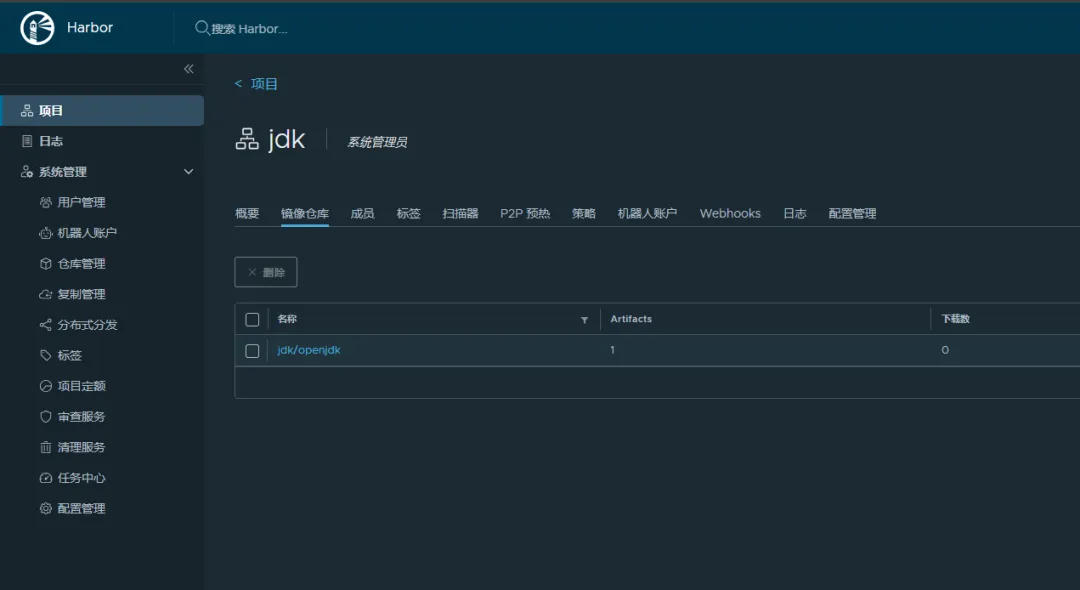1080x590 pixels.
Task: Click the 复制管理 cloud icon
Action: click(x=45, y=294)
